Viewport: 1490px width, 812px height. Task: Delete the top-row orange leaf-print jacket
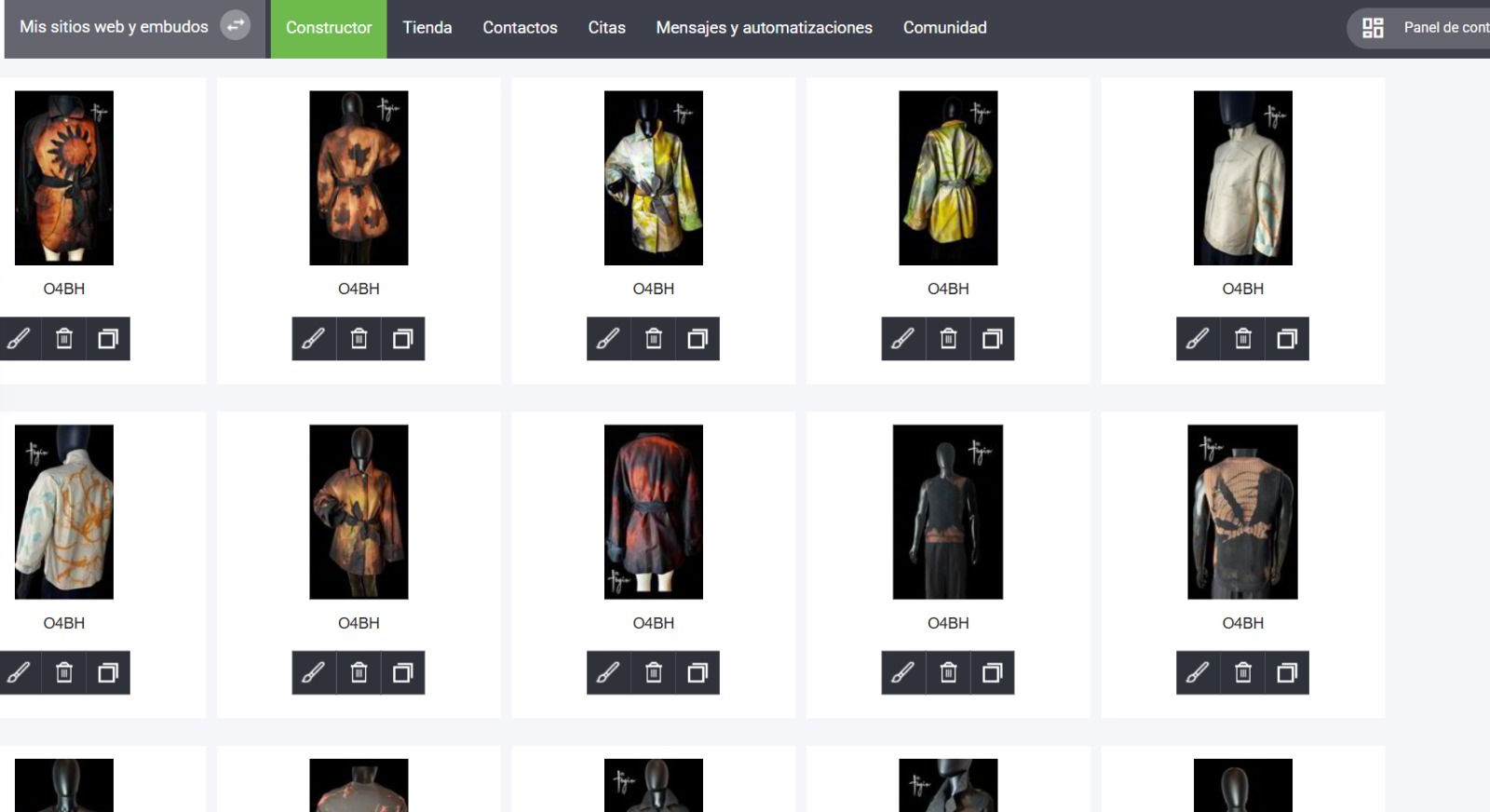[359, 339]
